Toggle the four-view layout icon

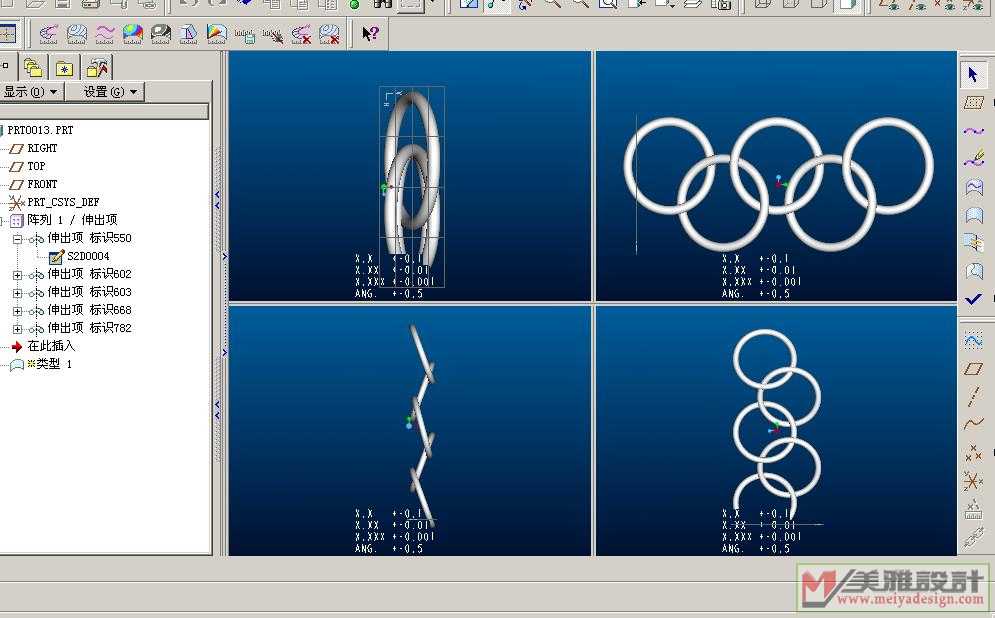tap(8, 34)
